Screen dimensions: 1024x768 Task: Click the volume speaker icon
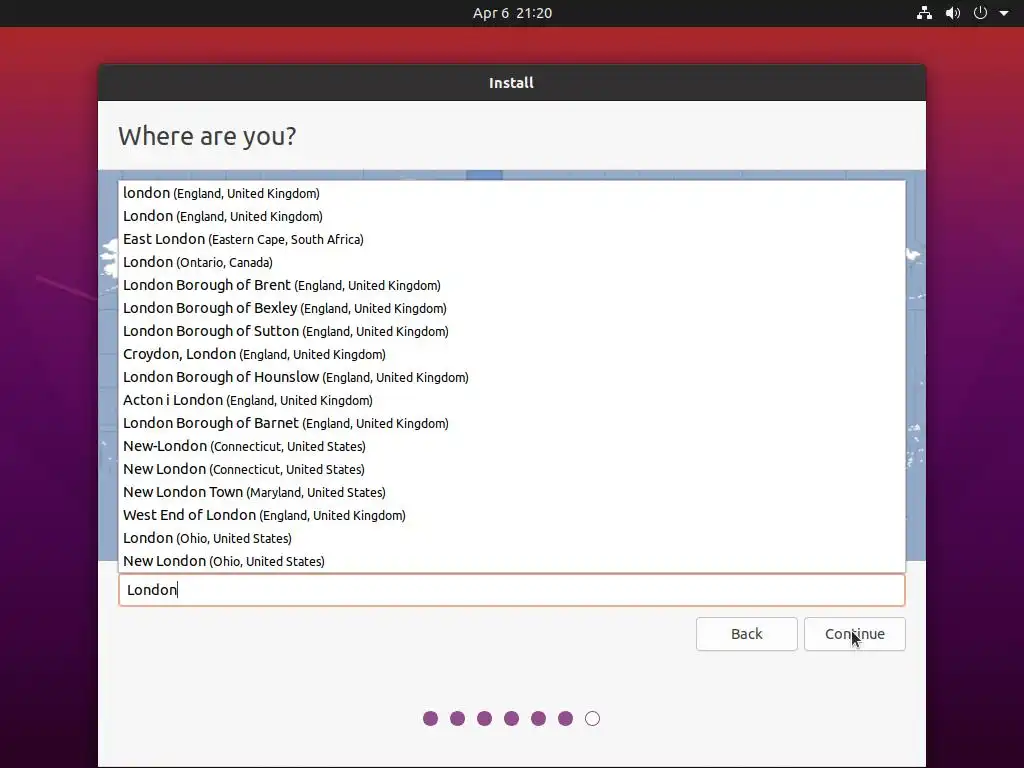tap(953, 13)
